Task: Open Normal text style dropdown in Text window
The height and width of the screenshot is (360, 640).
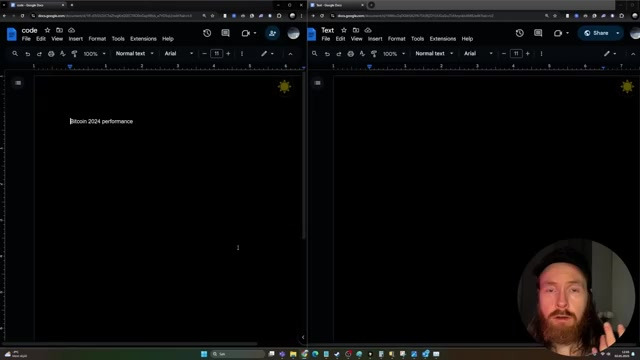Action: 434,53
